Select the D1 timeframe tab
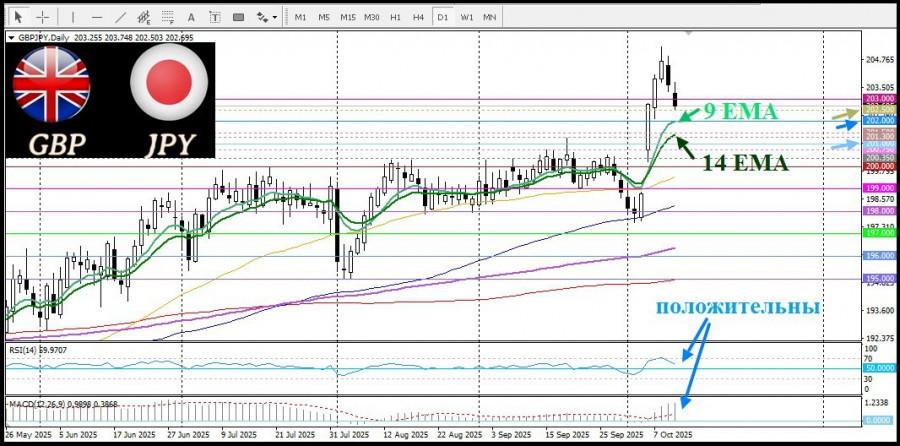 click(x=442, y=17)
